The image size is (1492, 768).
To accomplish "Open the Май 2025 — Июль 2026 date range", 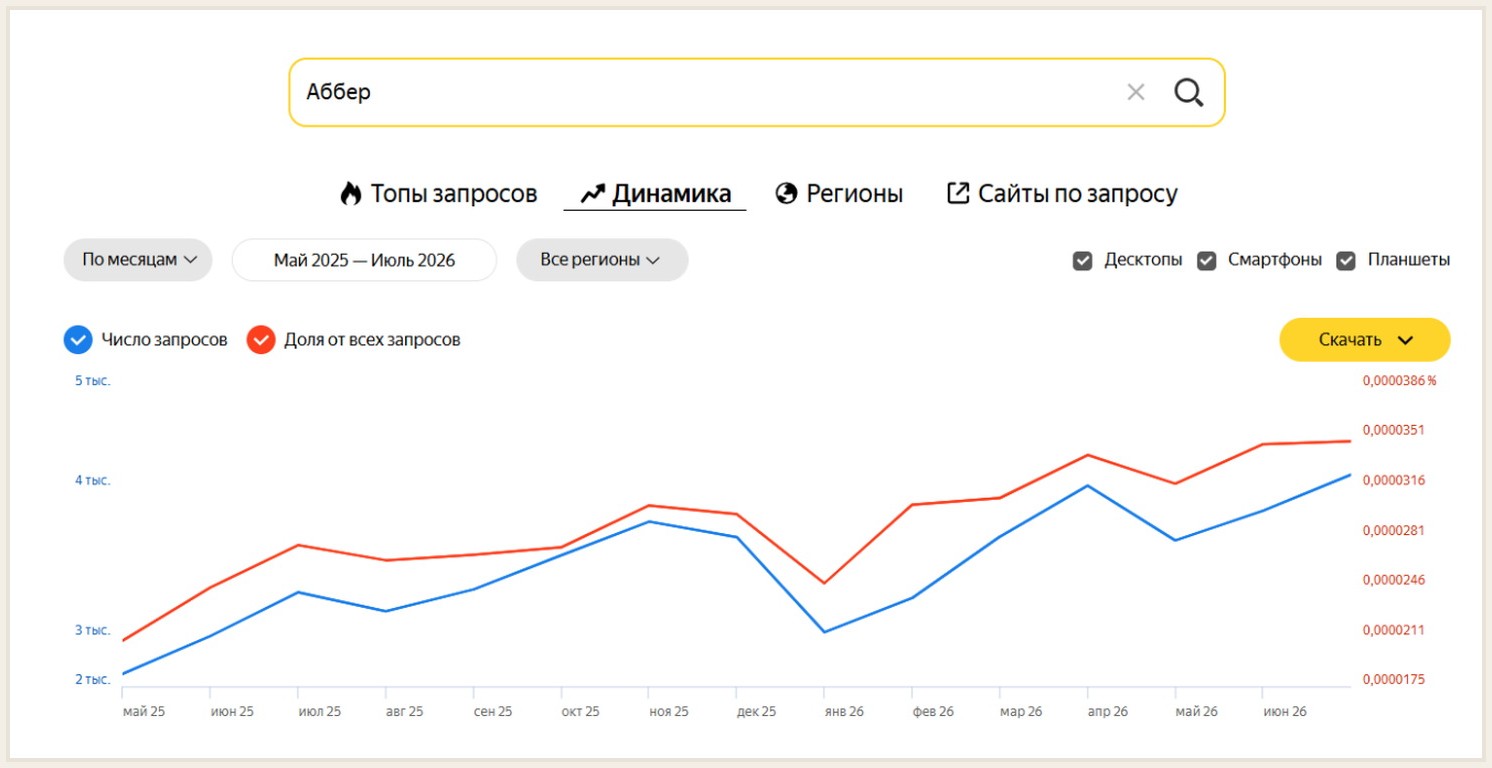I will pyautogui.click(x=364, y=260).
